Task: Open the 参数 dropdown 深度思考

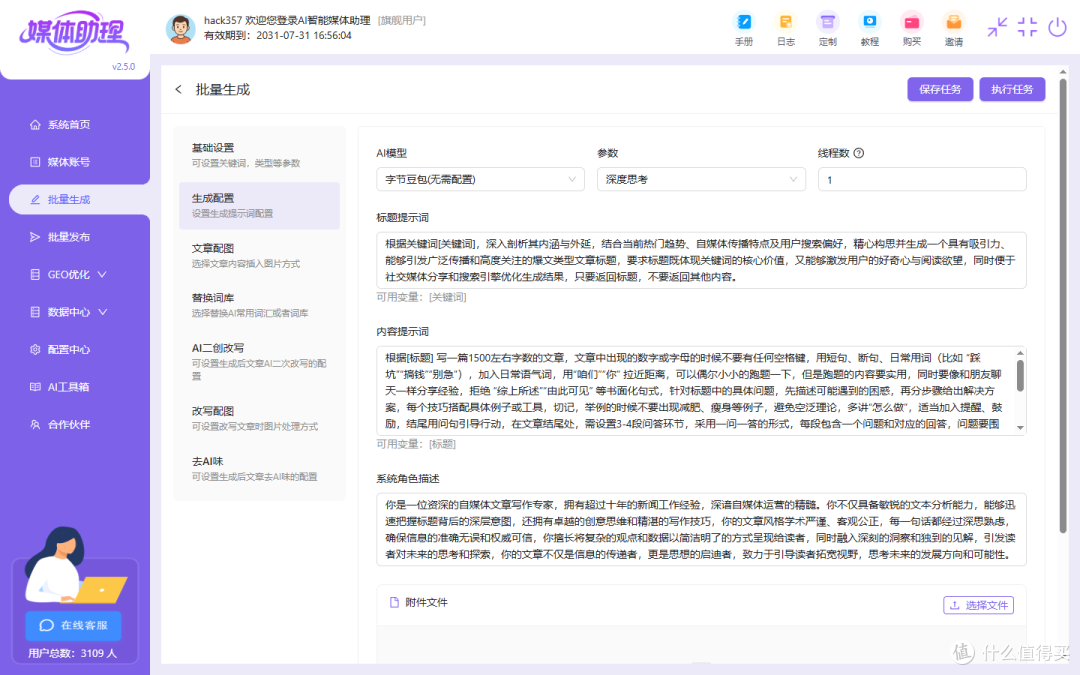Action: point(701,179)
